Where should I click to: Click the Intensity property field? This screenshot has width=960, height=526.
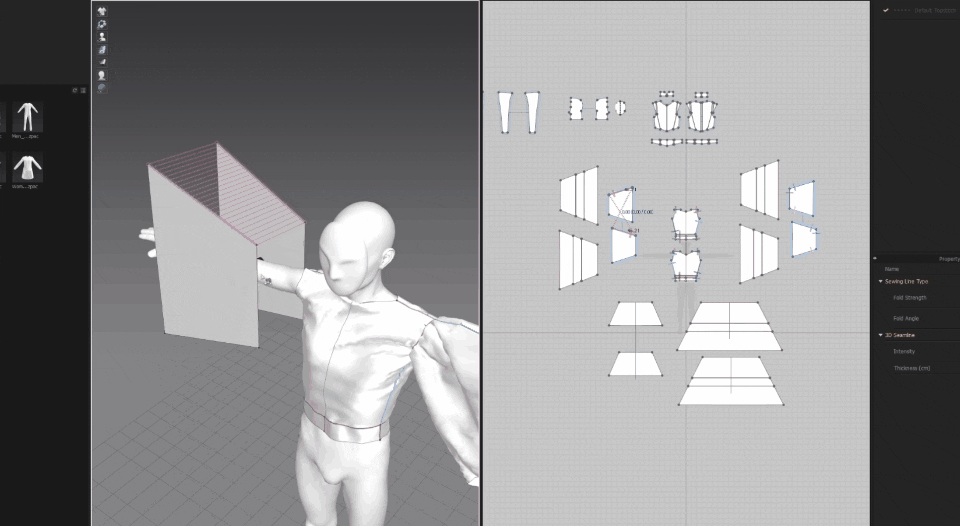904,351
